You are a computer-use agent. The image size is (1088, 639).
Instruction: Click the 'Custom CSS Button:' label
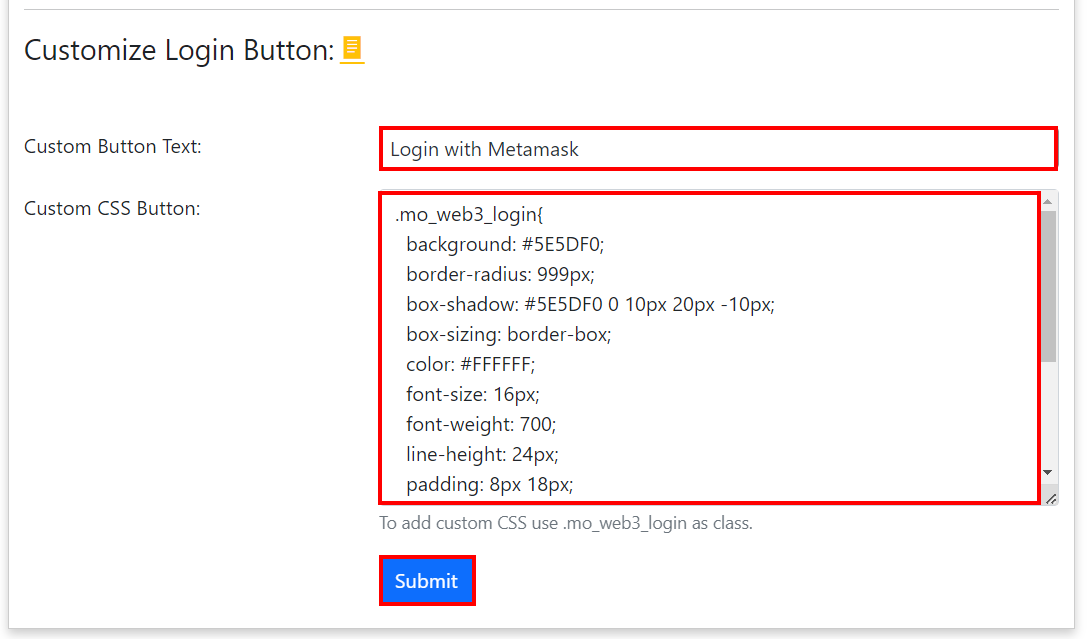[112, 208]
